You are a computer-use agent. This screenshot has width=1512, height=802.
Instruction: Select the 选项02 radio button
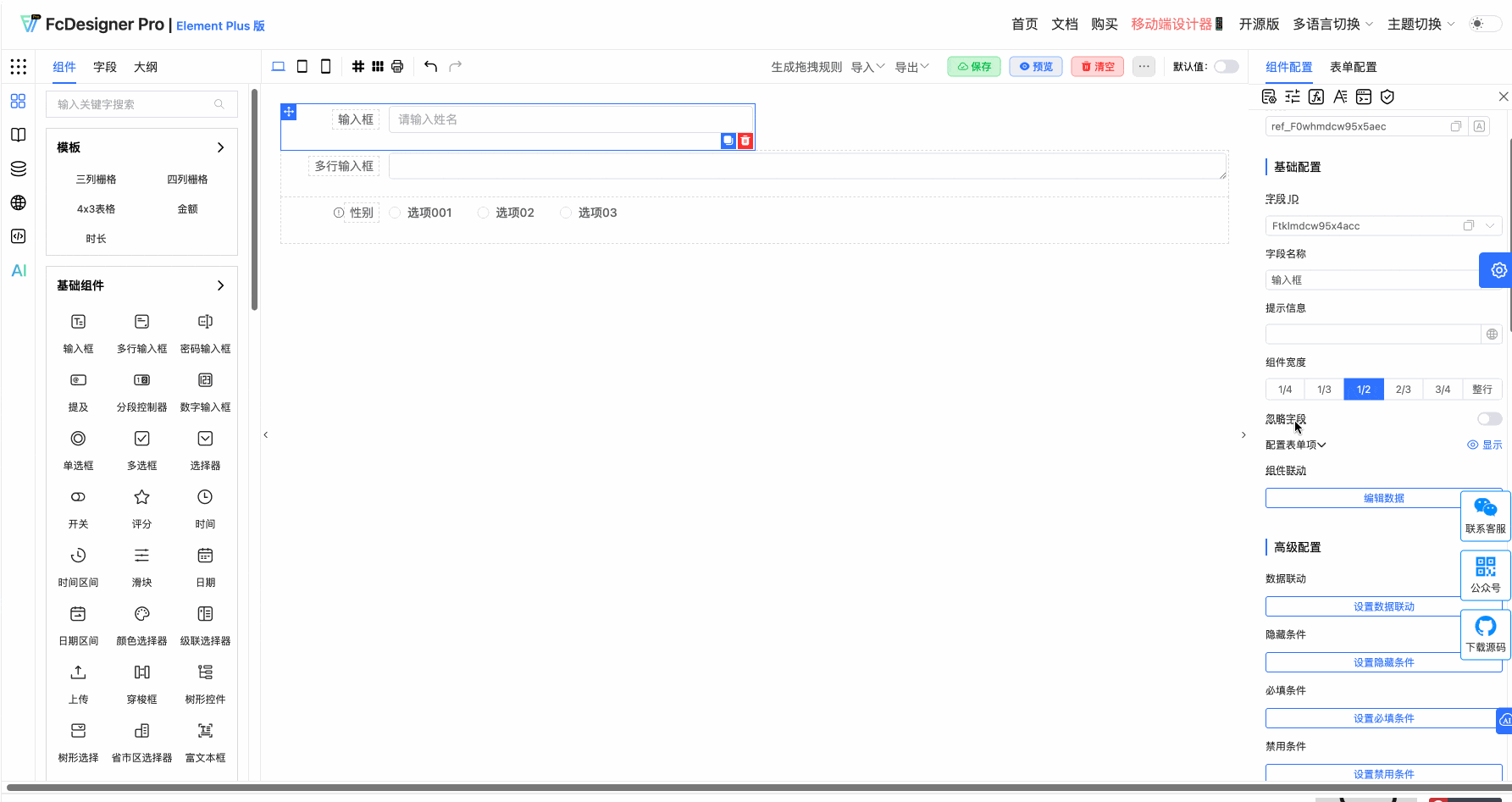coord(483,213)
